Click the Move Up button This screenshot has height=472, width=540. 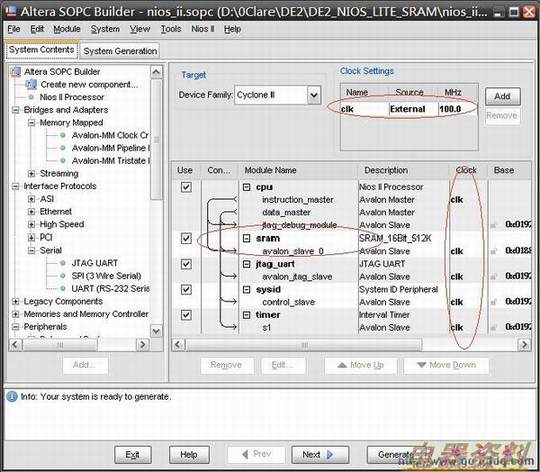(x=361, y=365)
